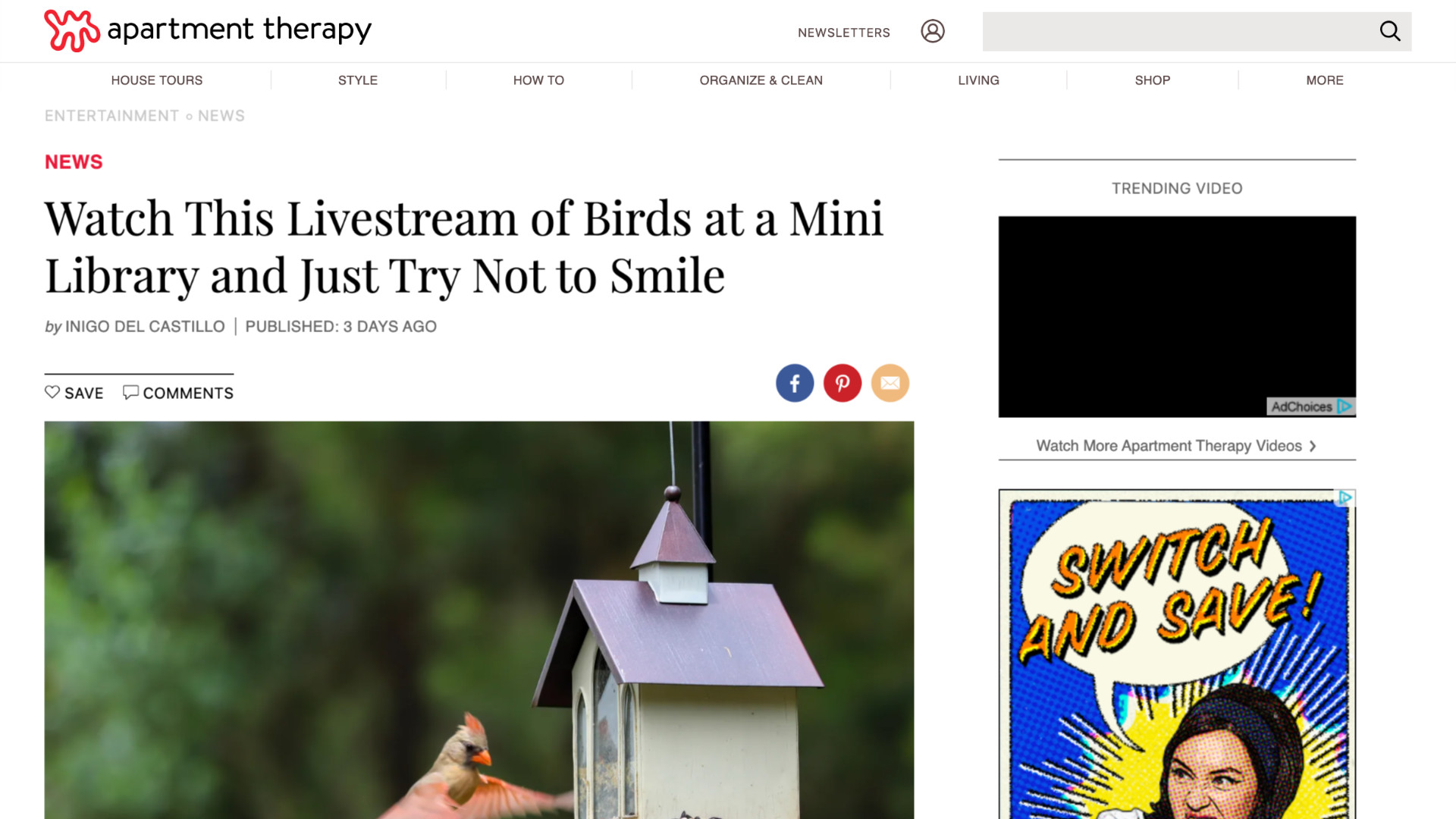Expand the More navigation menu
The height and width of the screenshot is (819, 1456).
pyautogui.click(x=1324, y=80)
